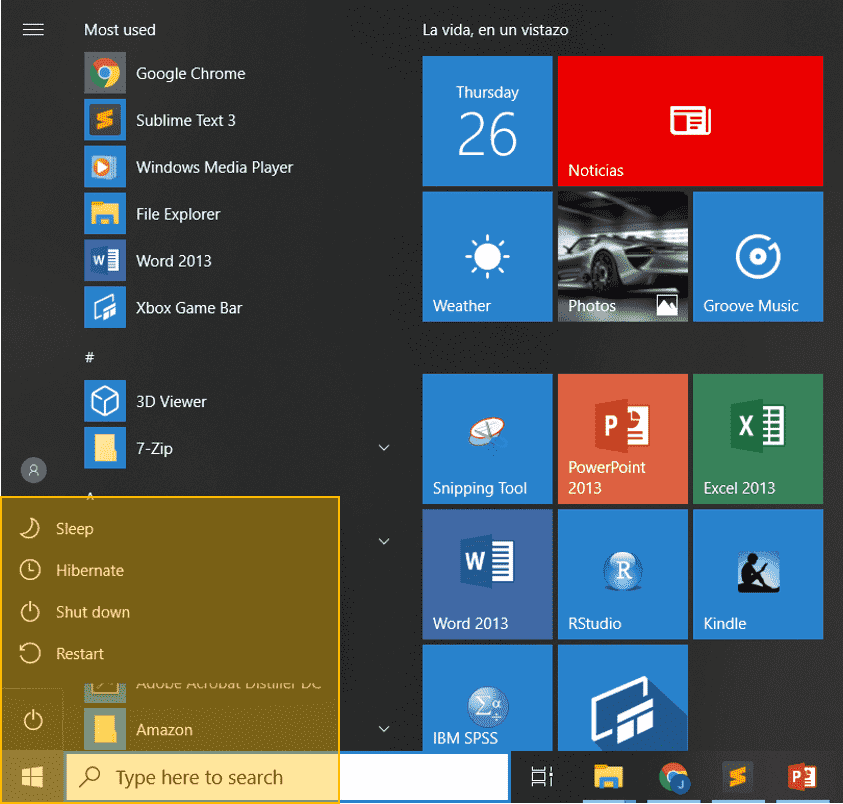Click the Type here to search box
Viewport: 843px width, 804px height.
200,777
